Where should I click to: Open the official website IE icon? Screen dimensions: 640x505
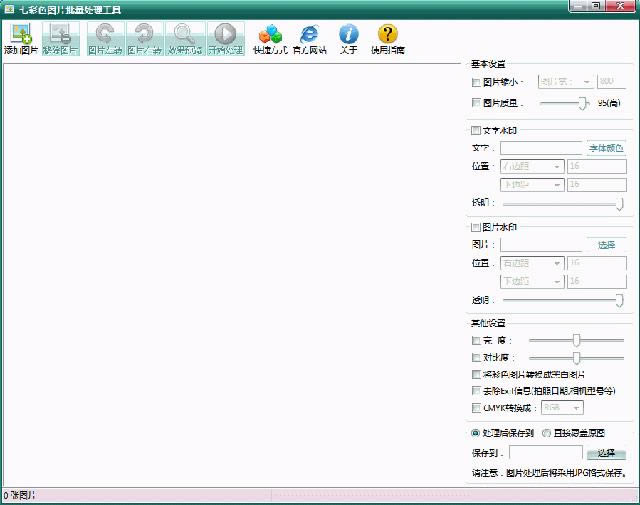(308, 37)
